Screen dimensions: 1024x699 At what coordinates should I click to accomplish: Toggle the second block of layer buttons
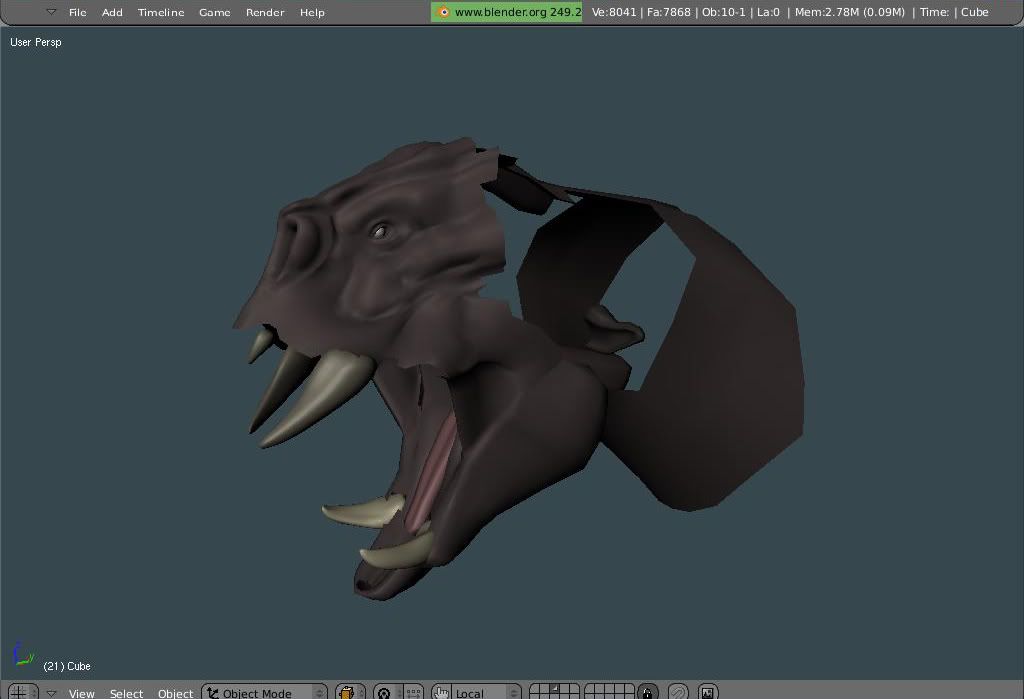coord(609,692)
